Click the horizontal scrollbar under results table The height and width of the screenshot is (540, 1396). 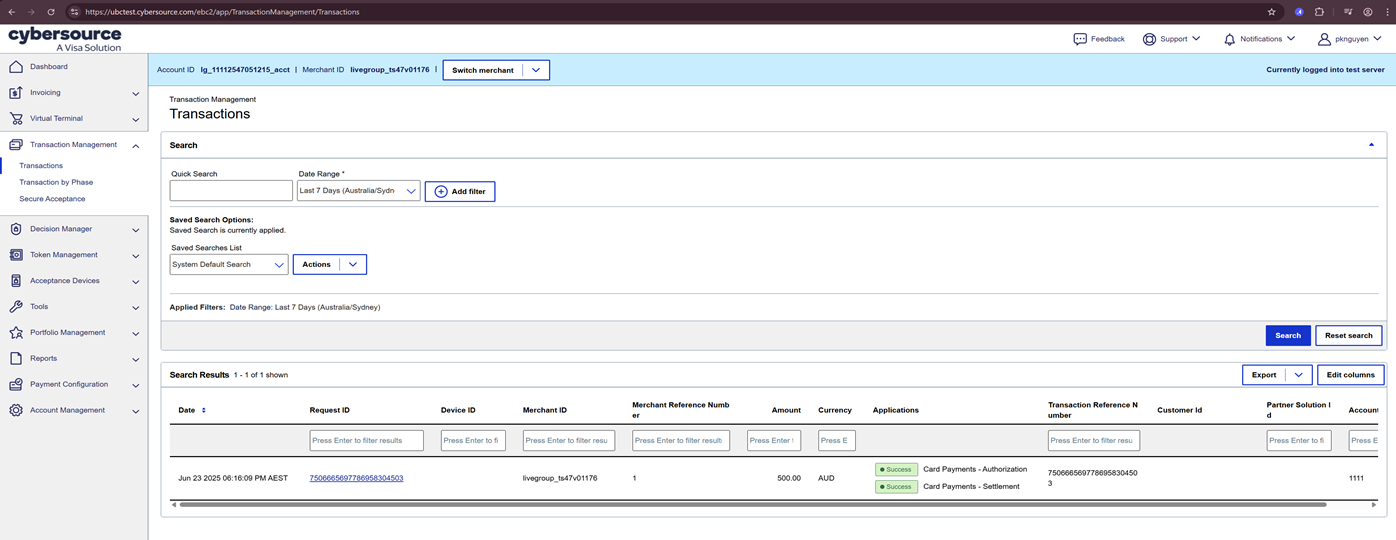750,505
